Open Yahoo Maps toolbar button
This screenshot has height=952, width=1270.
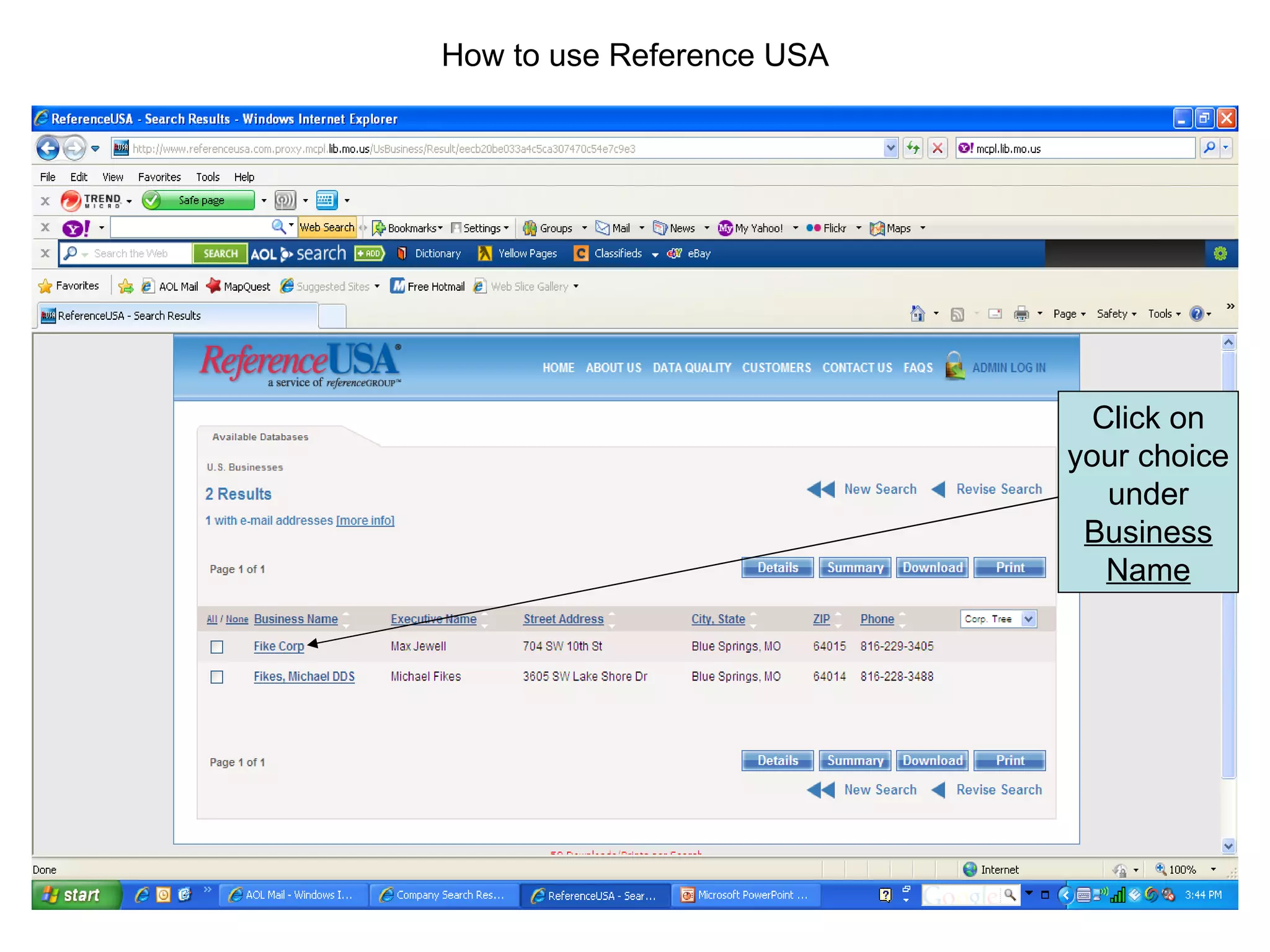[890, 228]
